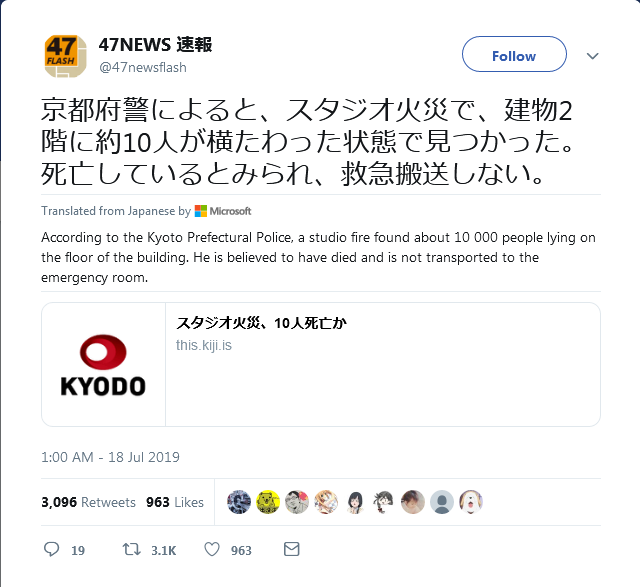Click the reply speech bubble icon

51,549
